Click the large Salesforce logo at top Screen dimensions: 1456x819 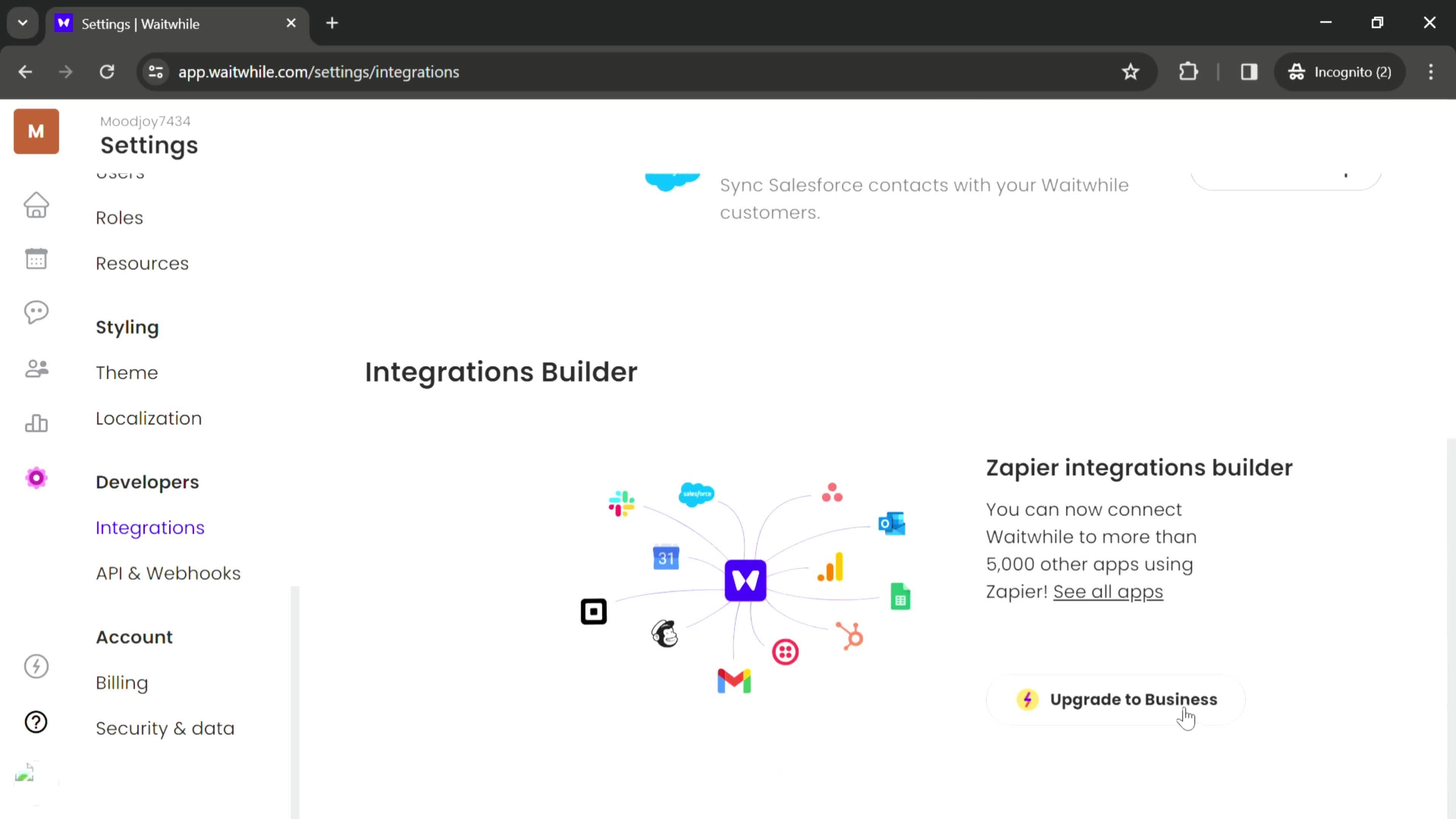pos(673,182)
